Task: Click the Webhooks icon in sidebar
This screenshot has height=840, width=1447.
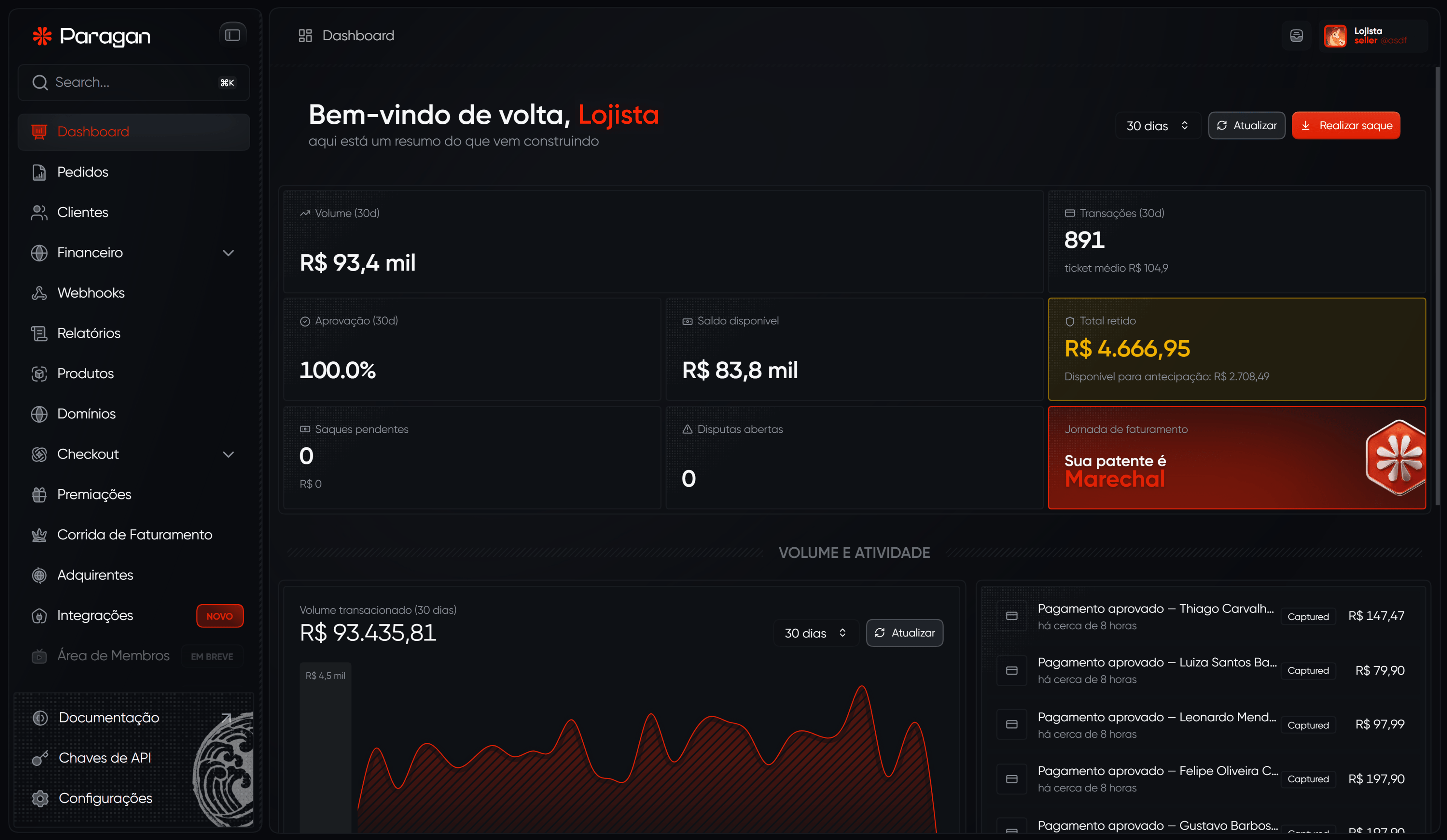Action: click(39, 293)
